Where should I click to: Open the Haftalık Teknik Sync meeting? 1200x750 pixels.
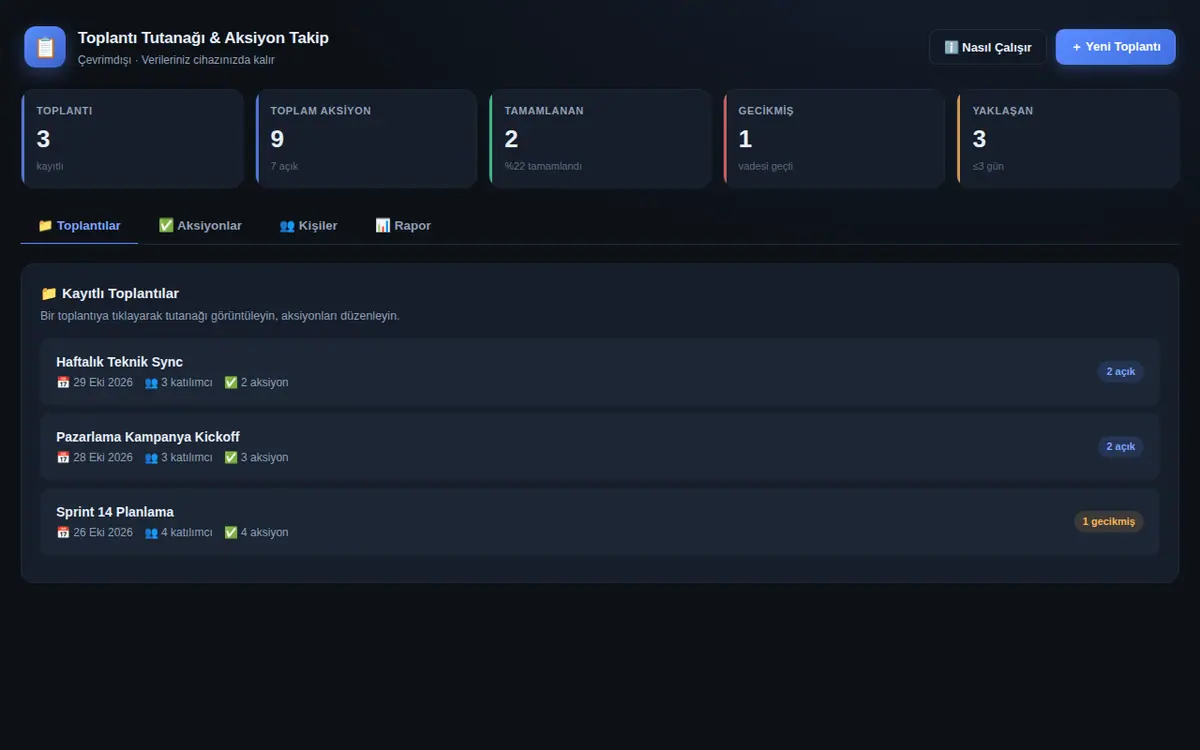point(600,371)
